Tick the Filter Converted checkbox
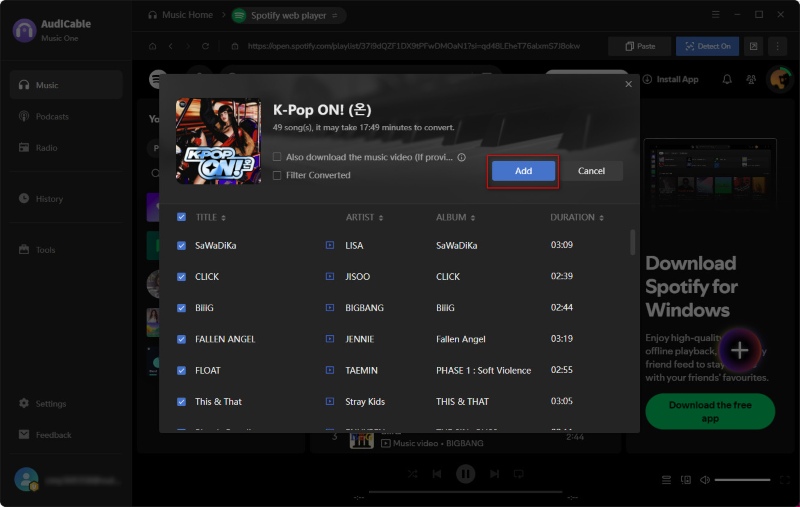The width and height of the screenshot is (800, 507). tap(277, 175)
